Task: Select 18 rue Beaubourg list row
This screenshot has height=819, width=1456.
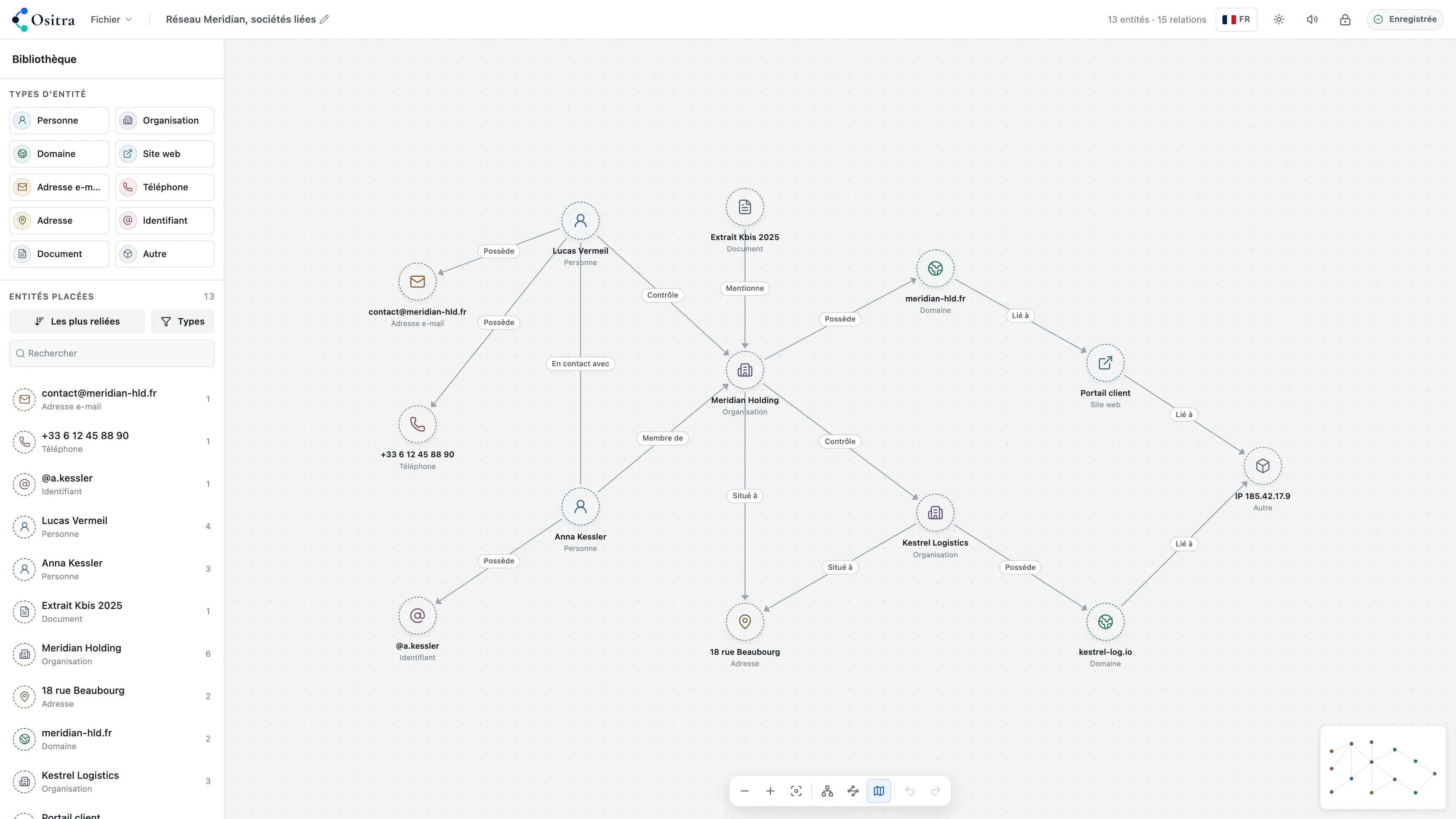Action: [x=112, y=697]
